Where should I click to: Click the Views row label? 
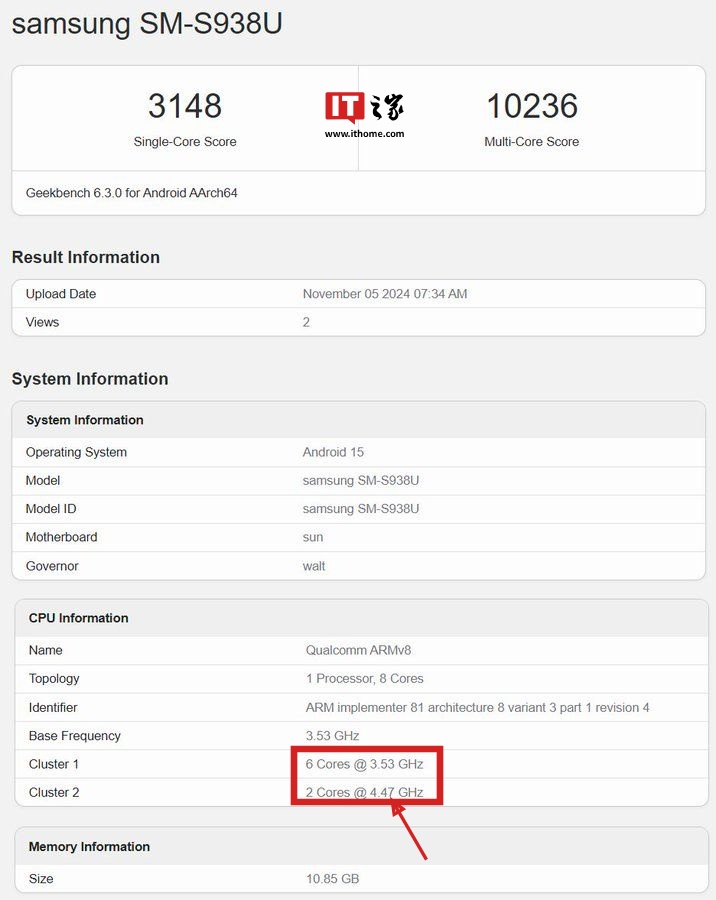point(42,322)
